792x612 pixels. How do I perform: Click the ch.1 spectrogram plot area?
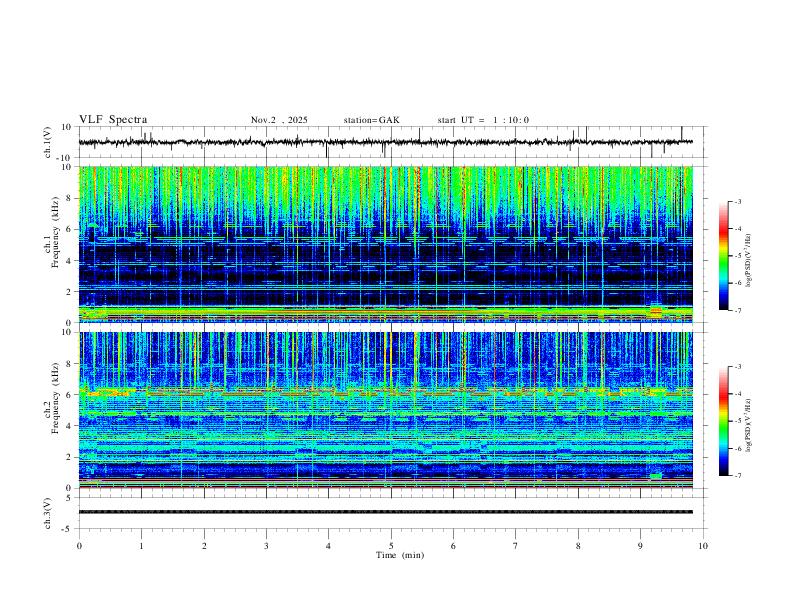385,244
